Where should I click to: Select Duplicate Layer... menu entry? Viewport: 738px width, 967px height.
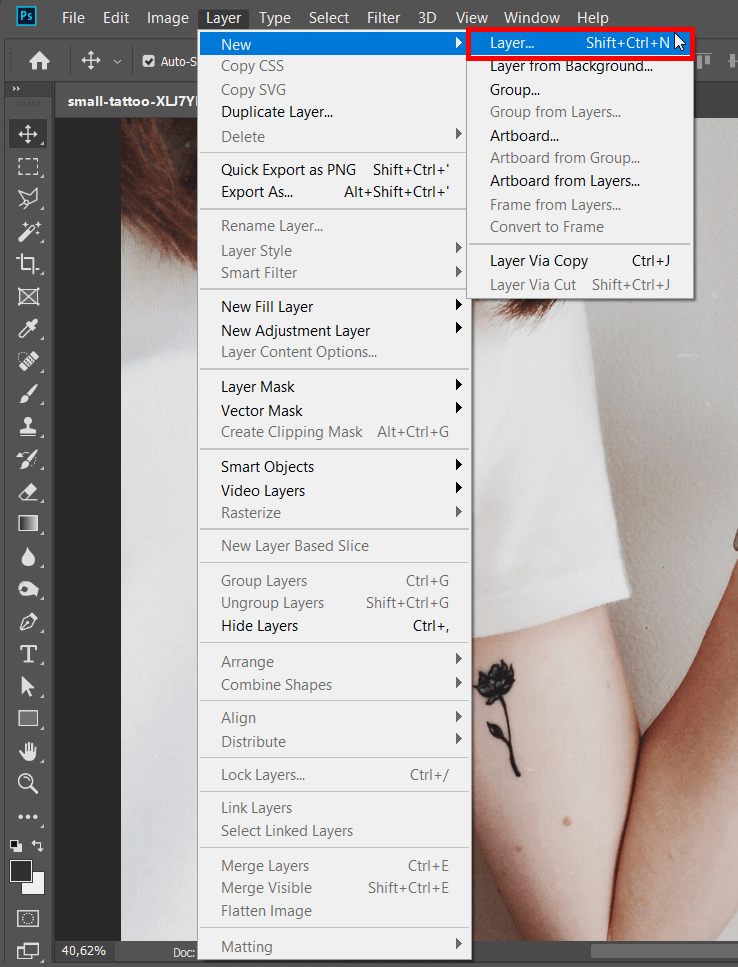[334, 112]
